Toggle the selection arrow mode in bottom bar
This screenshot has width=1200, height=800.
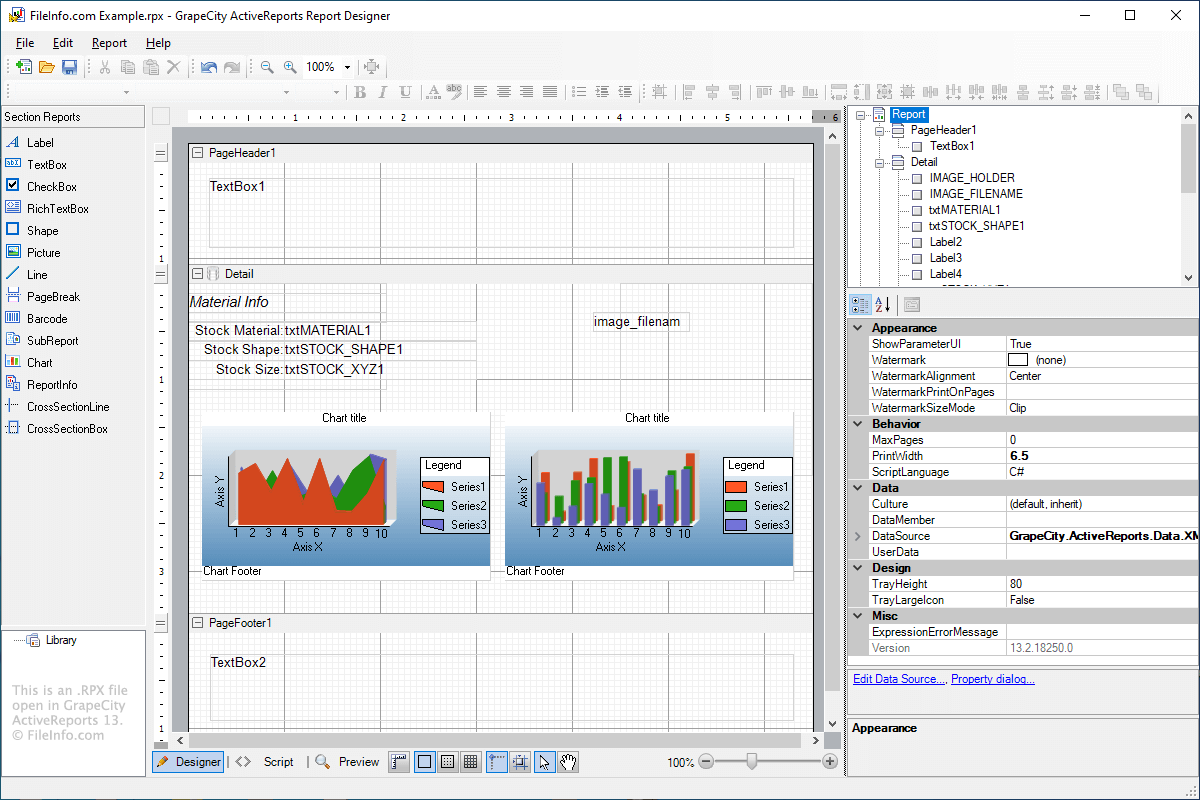coord(545,762)
